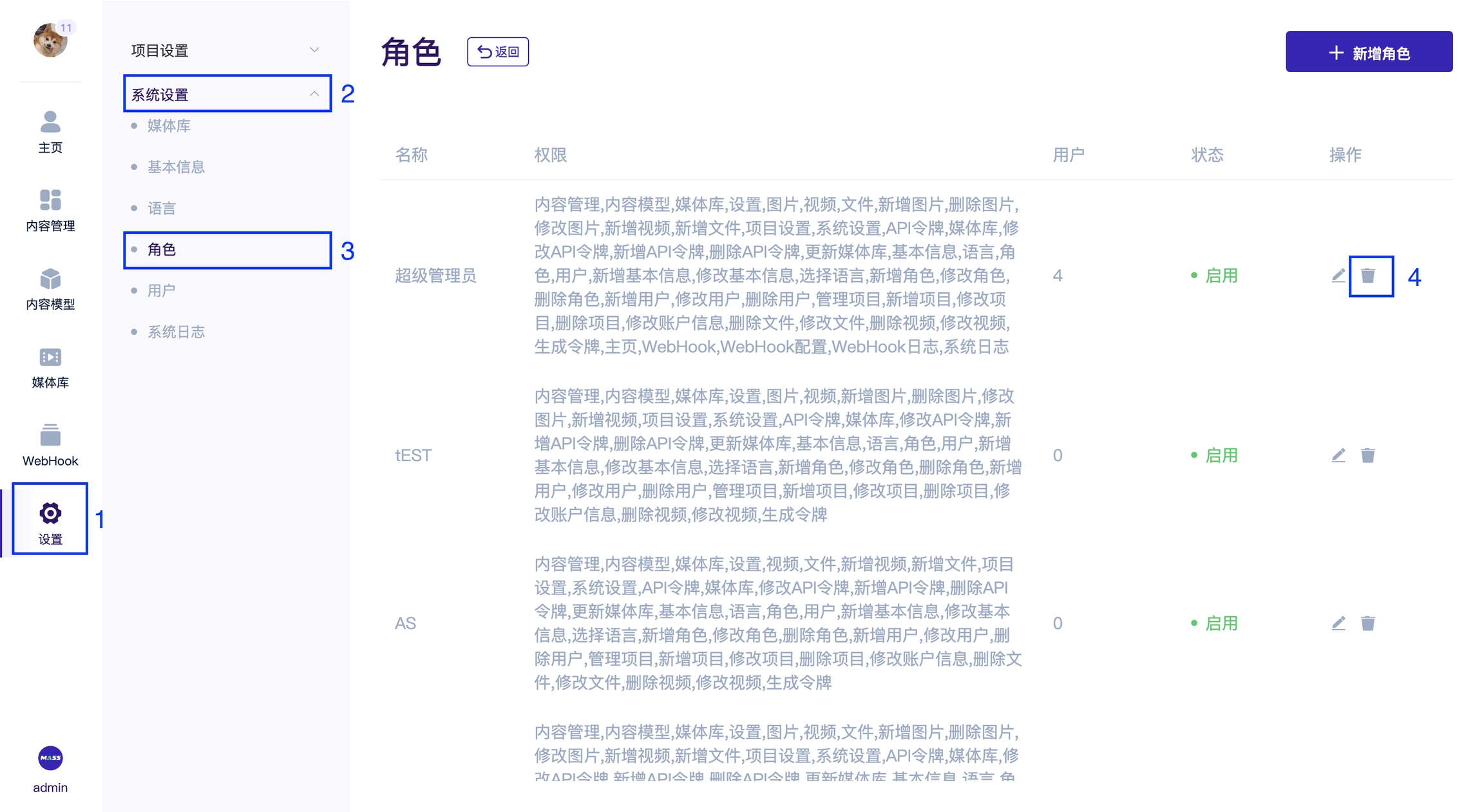Edit the tEST role with pencil icon
1484x812 pixels.
pyautogui.click(x=1338, y=455)
